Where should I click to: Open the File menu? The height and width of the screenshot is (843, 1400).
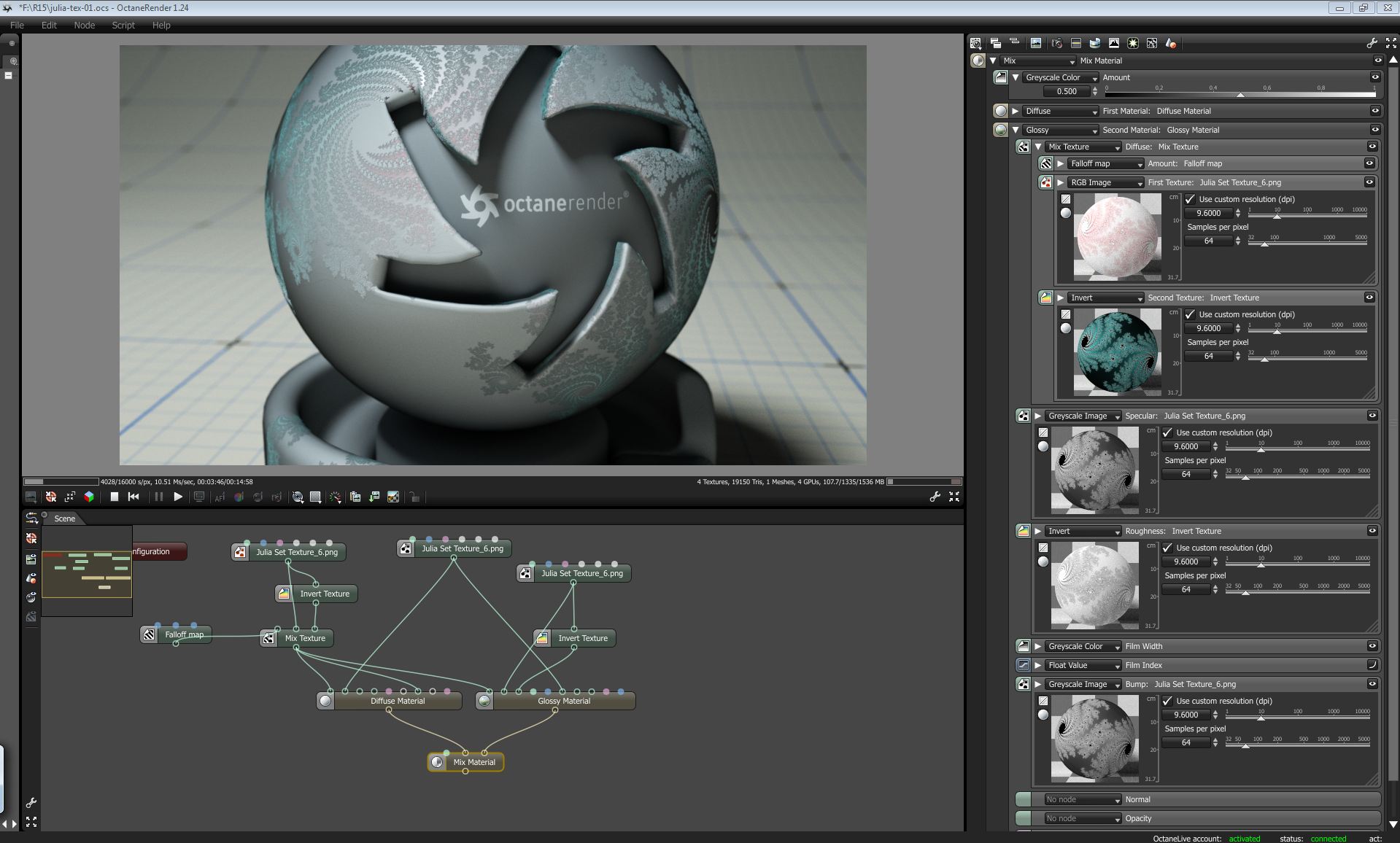tap(17, 25)
